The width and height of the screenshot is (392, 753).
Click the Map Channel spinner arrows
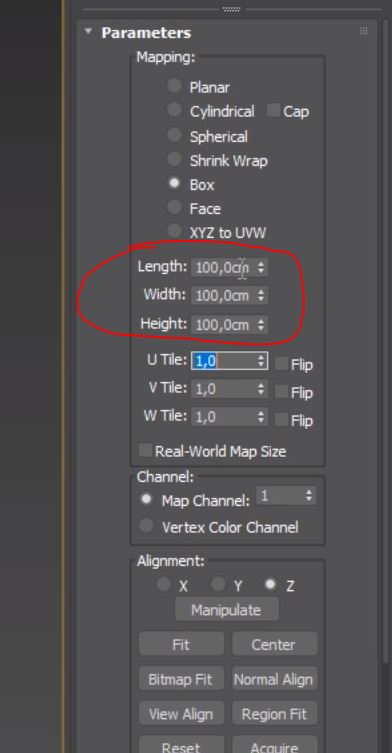coord(309,496)
